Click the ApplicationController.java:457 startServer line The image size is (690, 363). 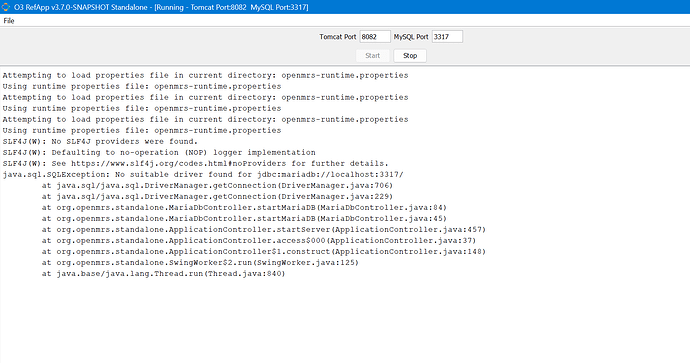coord(264,229)
